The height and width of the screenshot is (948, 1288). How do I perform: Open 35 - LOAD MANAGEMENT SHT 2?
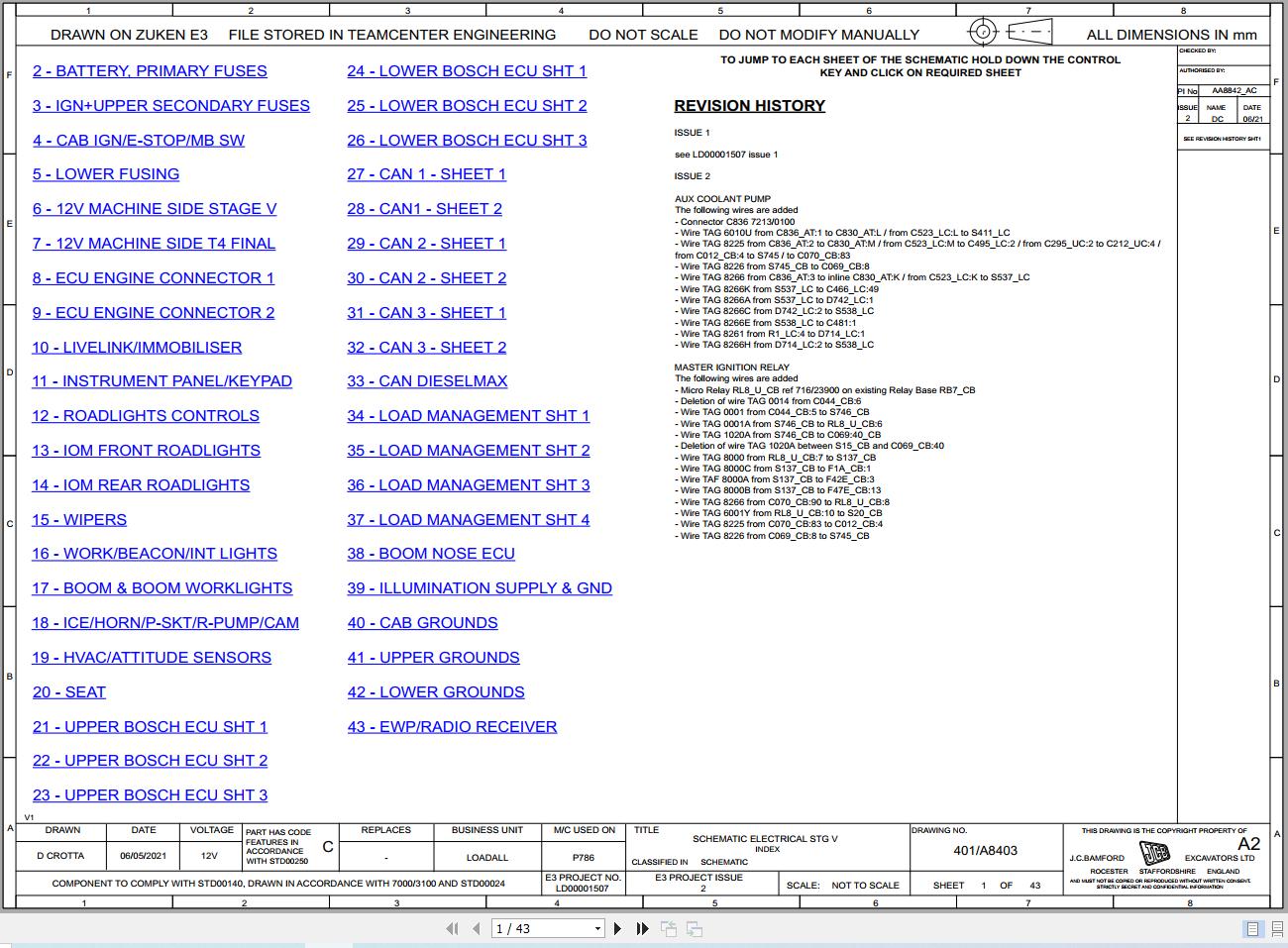click(x=469, y=451)
